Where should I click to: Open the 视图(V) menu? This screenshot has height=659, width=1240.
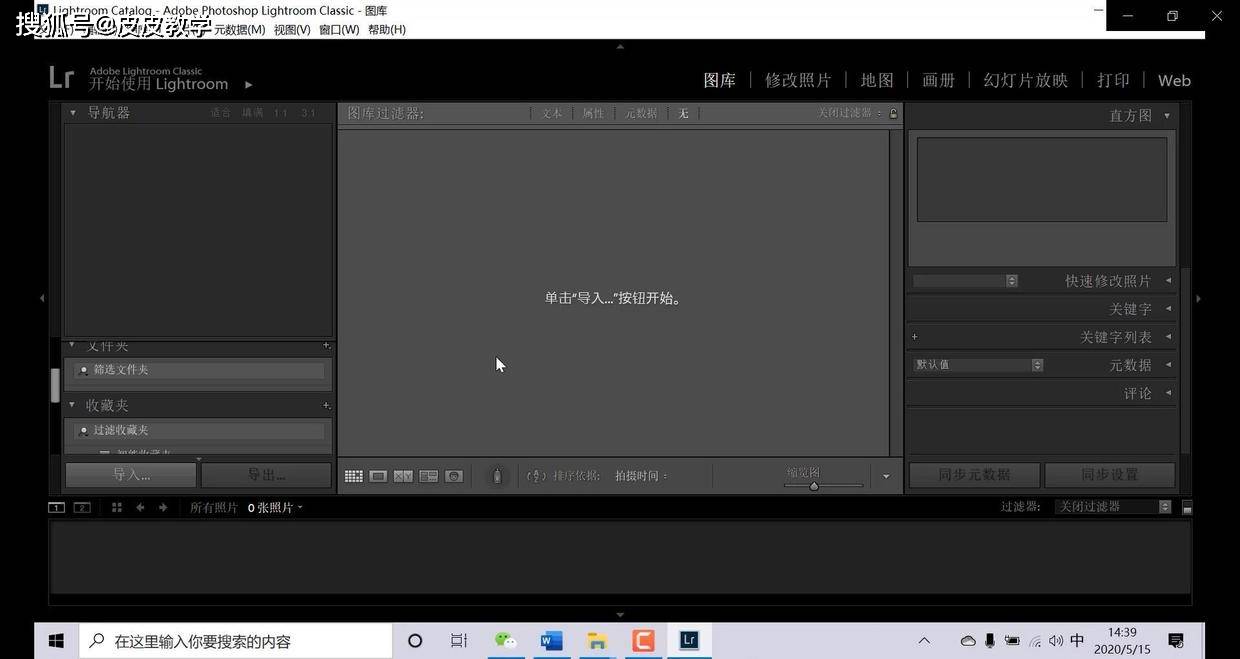click(x=291, y=29)
